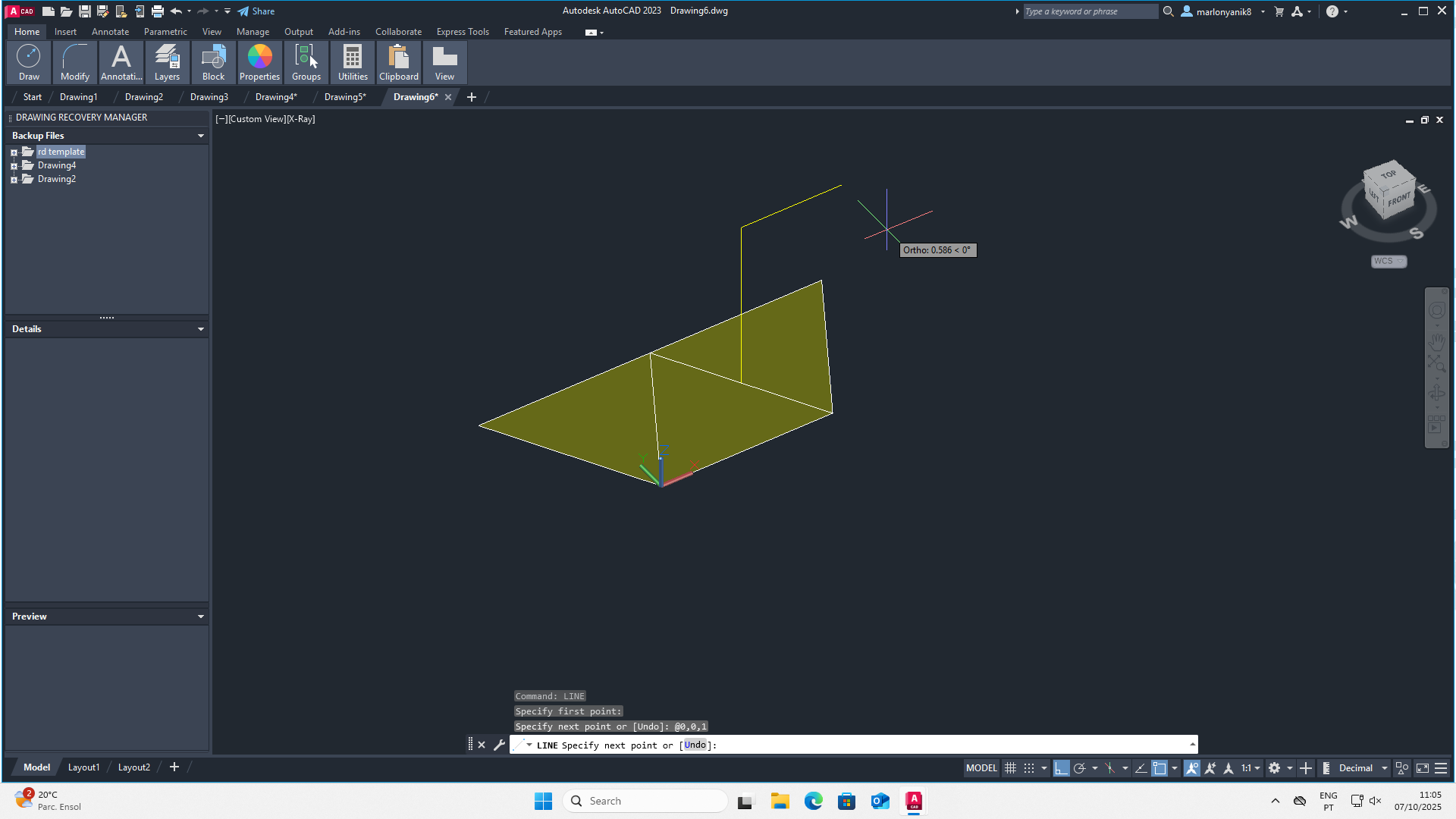Viewport: 1456px width, 819px height.
Task: Open the Properties color wheel panel
Action: click(259, 62)
